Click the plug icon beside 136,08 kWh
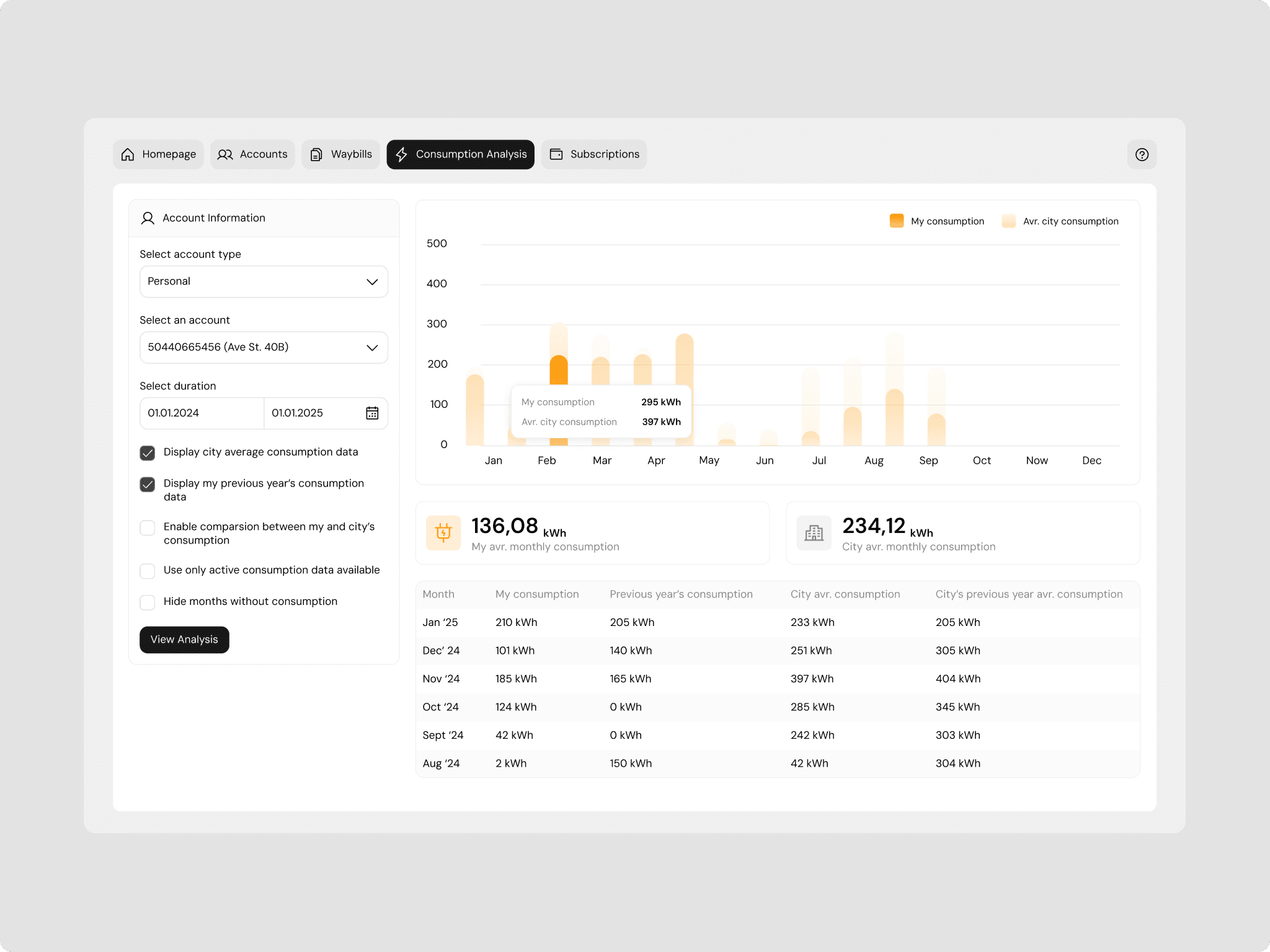Viewport: 1270px width, 952px height. point(443,532)
